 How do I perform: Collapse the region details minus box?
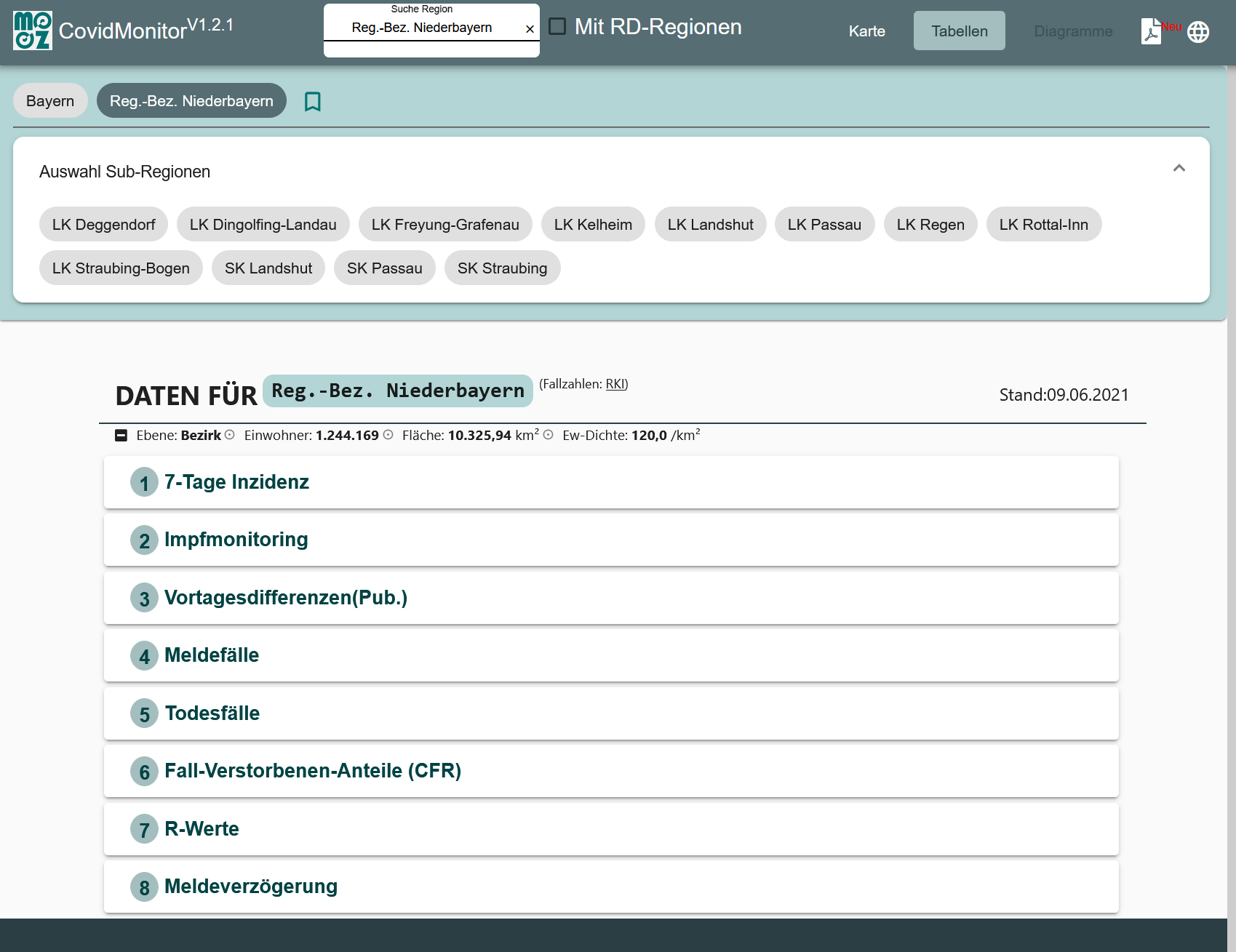(121, 436)
